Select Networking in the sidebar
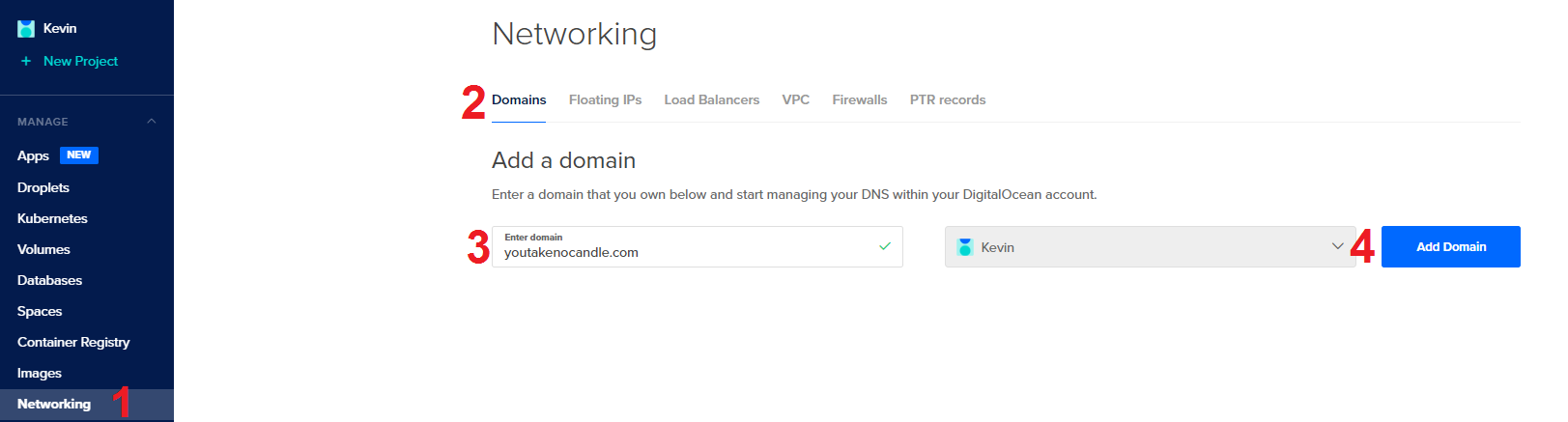This screenshot has height=422, width=1568. [x=54, y=404]
